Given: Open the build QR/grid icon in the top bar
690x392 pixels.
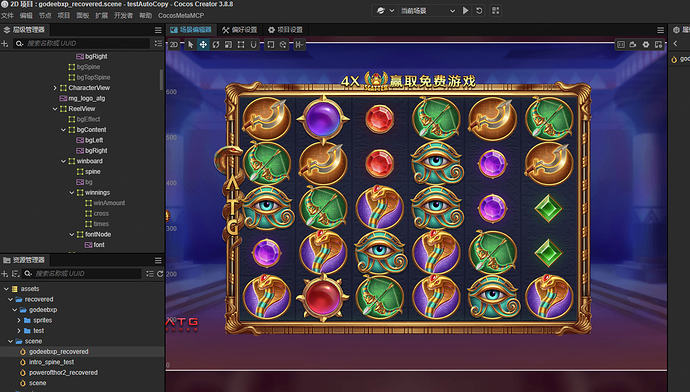Looking at the screenshot, I should point(495,11).
